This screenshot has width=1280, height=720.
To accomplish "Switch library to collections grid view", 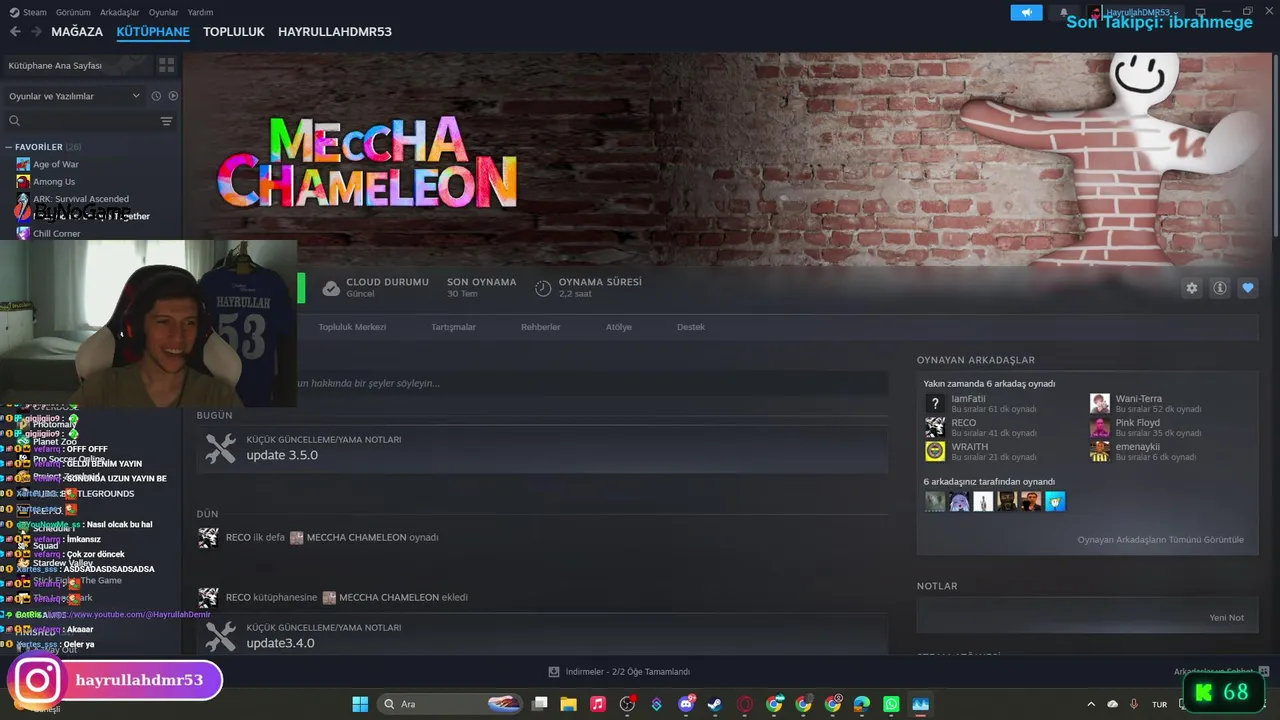I will pos(166,65).
